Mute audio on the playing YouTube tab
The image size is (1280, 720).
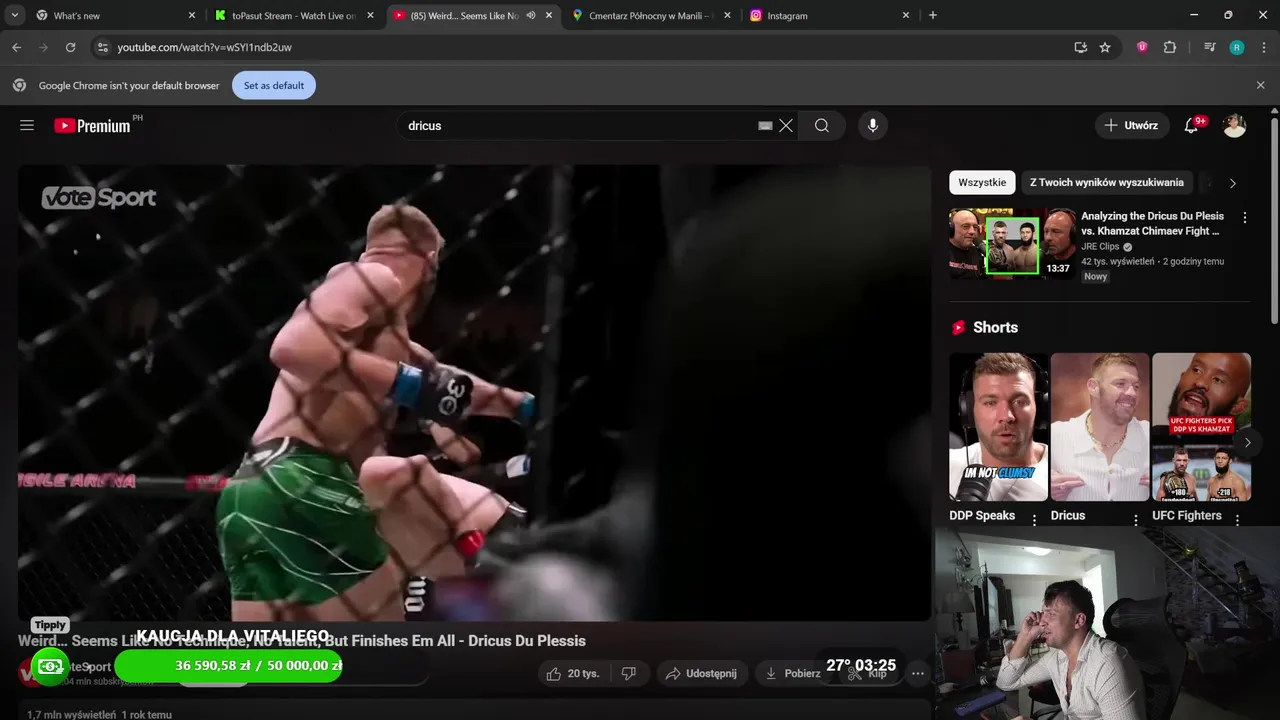[x=531, y=15]
